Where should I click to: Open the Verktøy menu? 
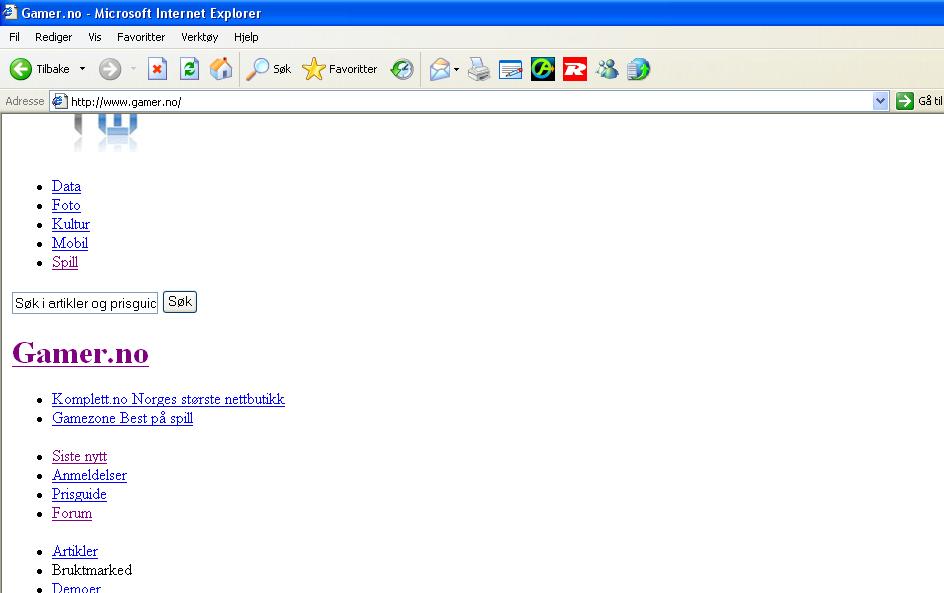pos(199,37)
